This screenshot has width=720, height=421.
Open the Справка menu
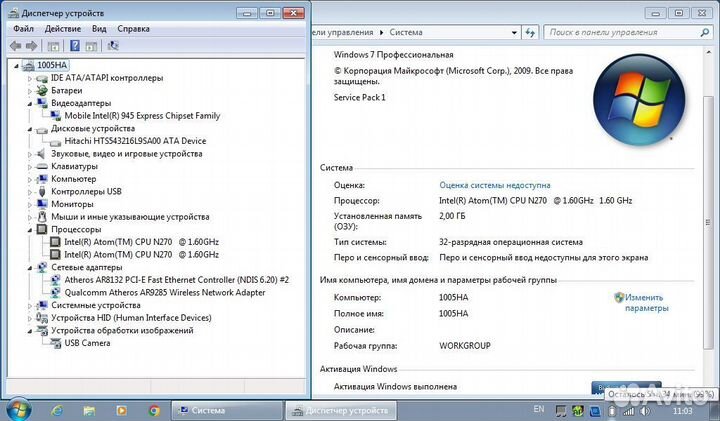133,28
